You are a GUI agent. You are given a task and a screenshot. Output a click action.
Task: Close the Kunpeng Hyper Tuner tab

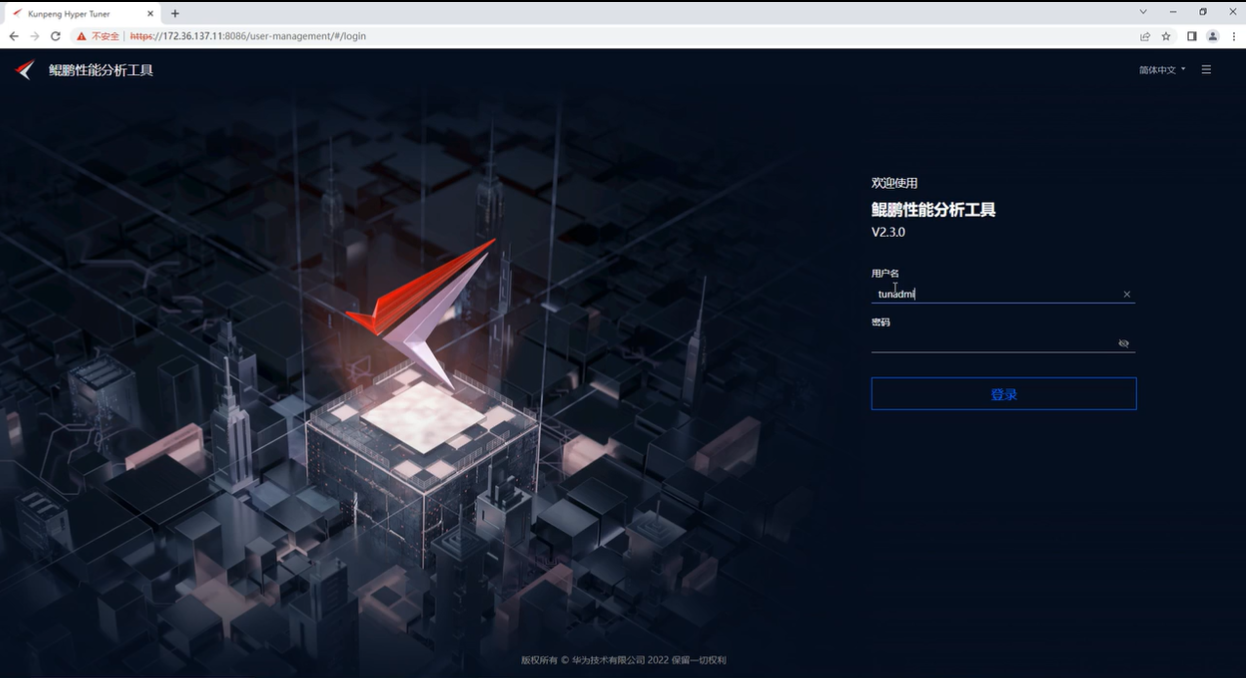click(x=151, y=14)
